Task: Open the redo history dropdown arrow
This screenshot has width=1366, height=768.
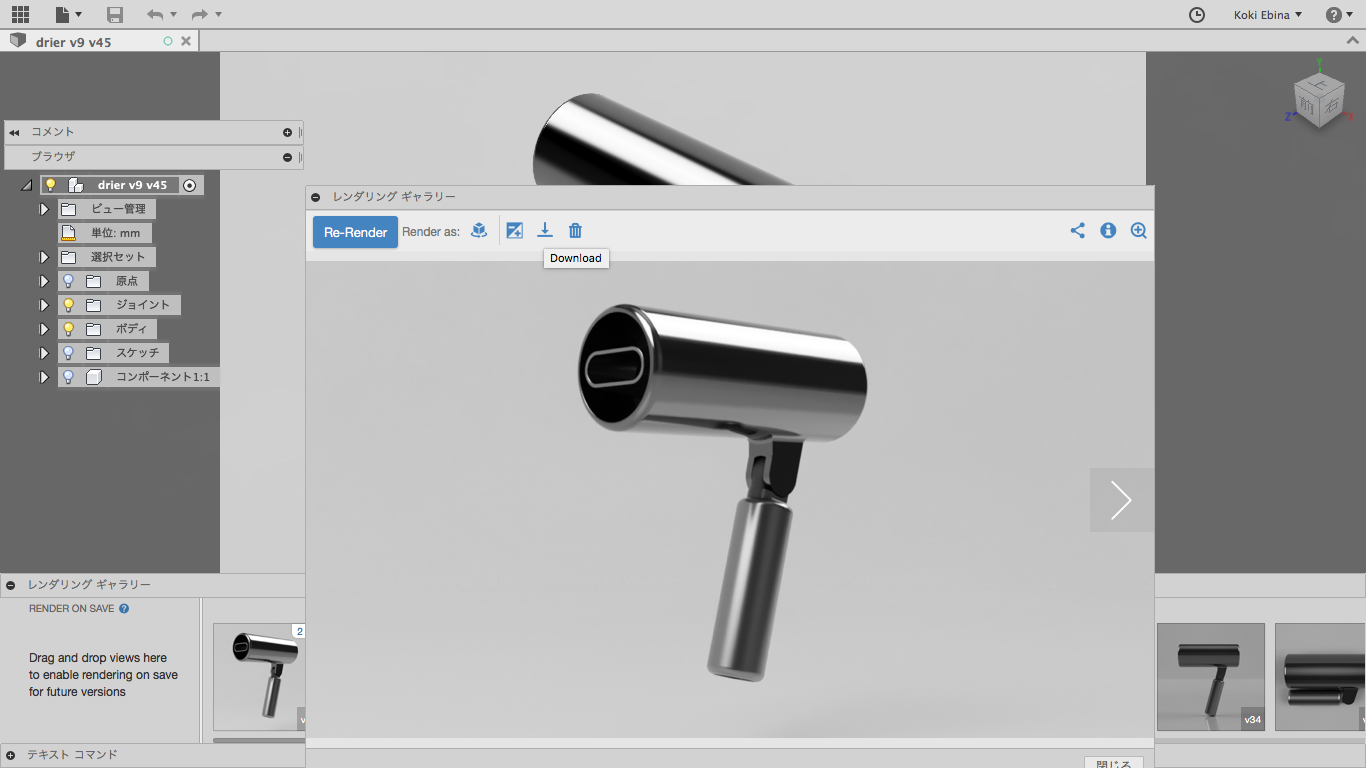Action: (x=218, y=14)
